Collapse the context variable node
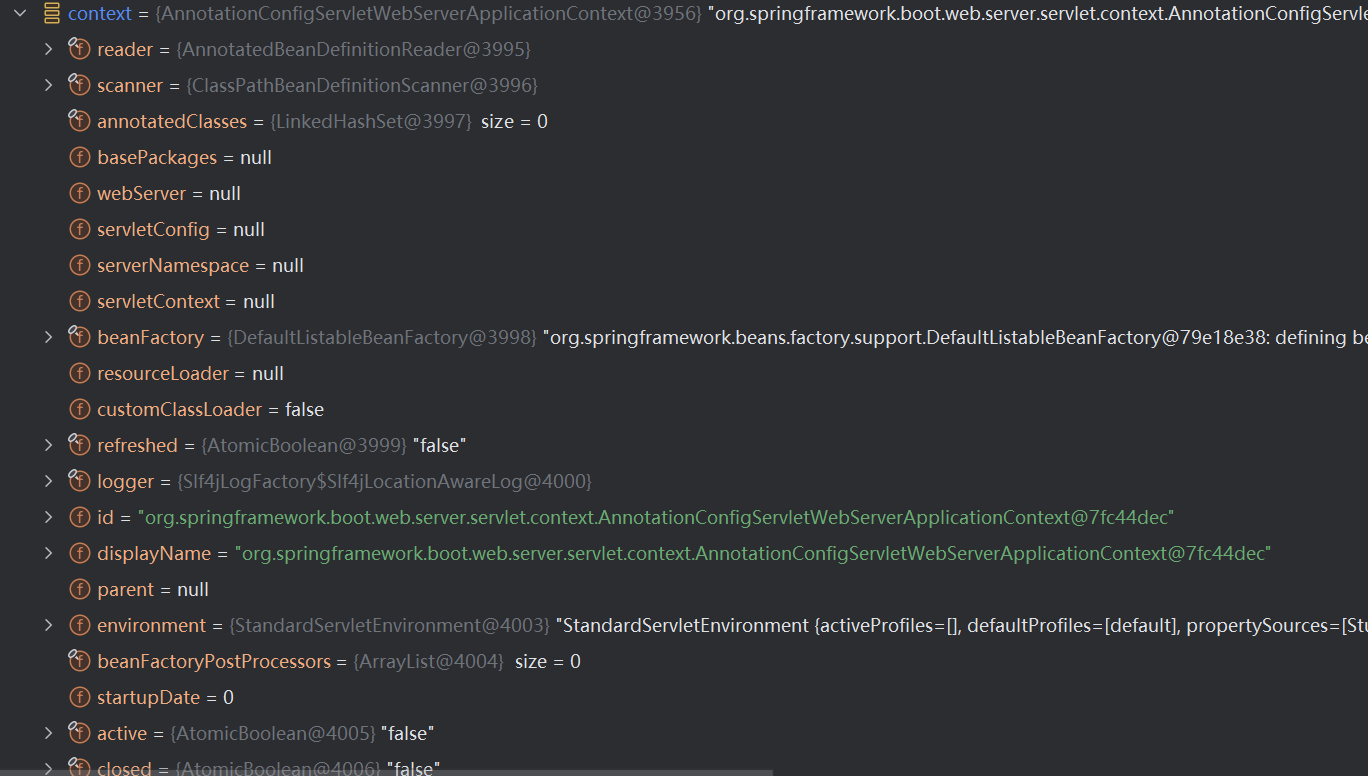This screenshot has height=776, width=1368. click(x=20, y=13)
